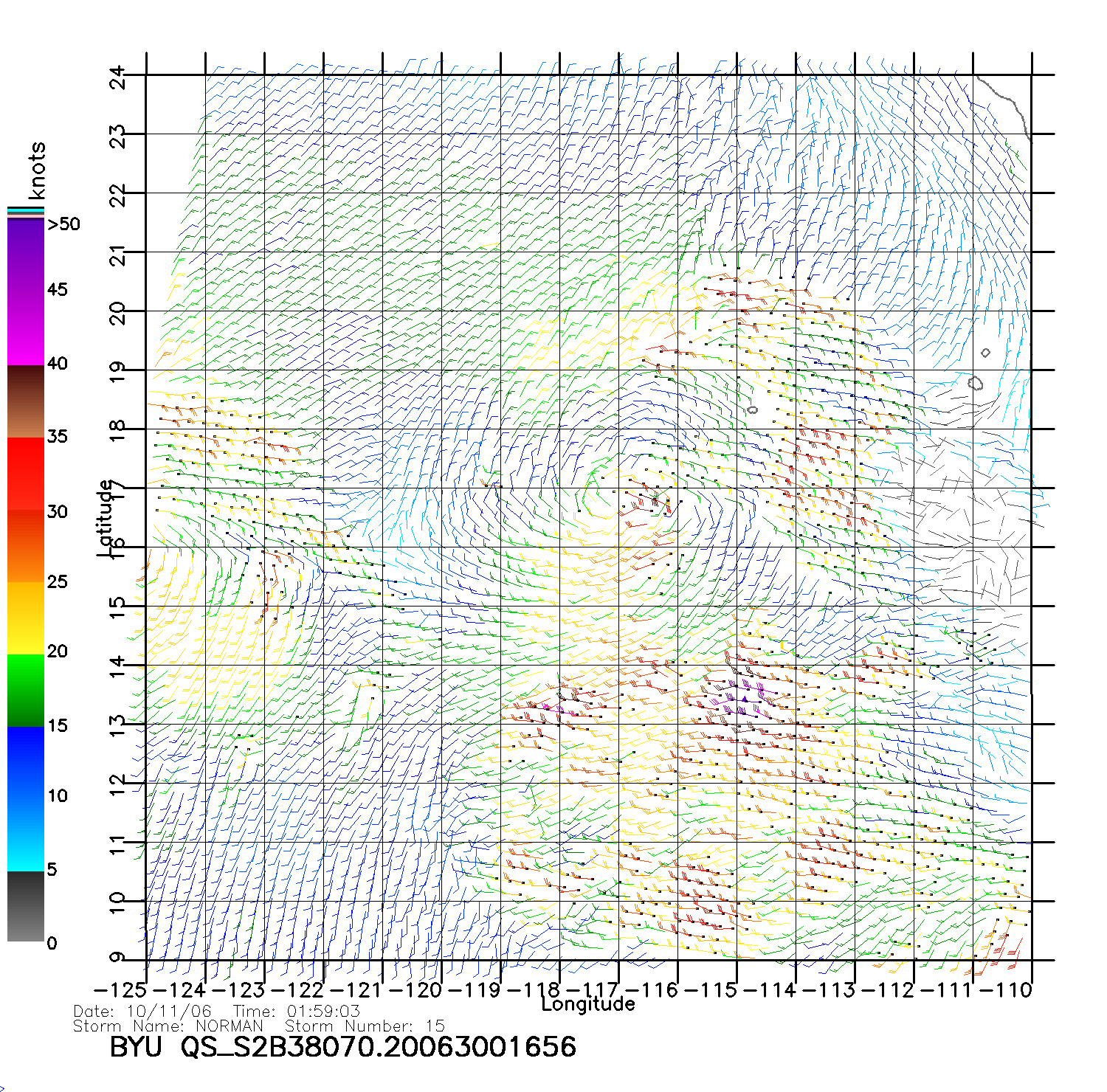Click the 'Date: 10/11/06' text

142,1012
